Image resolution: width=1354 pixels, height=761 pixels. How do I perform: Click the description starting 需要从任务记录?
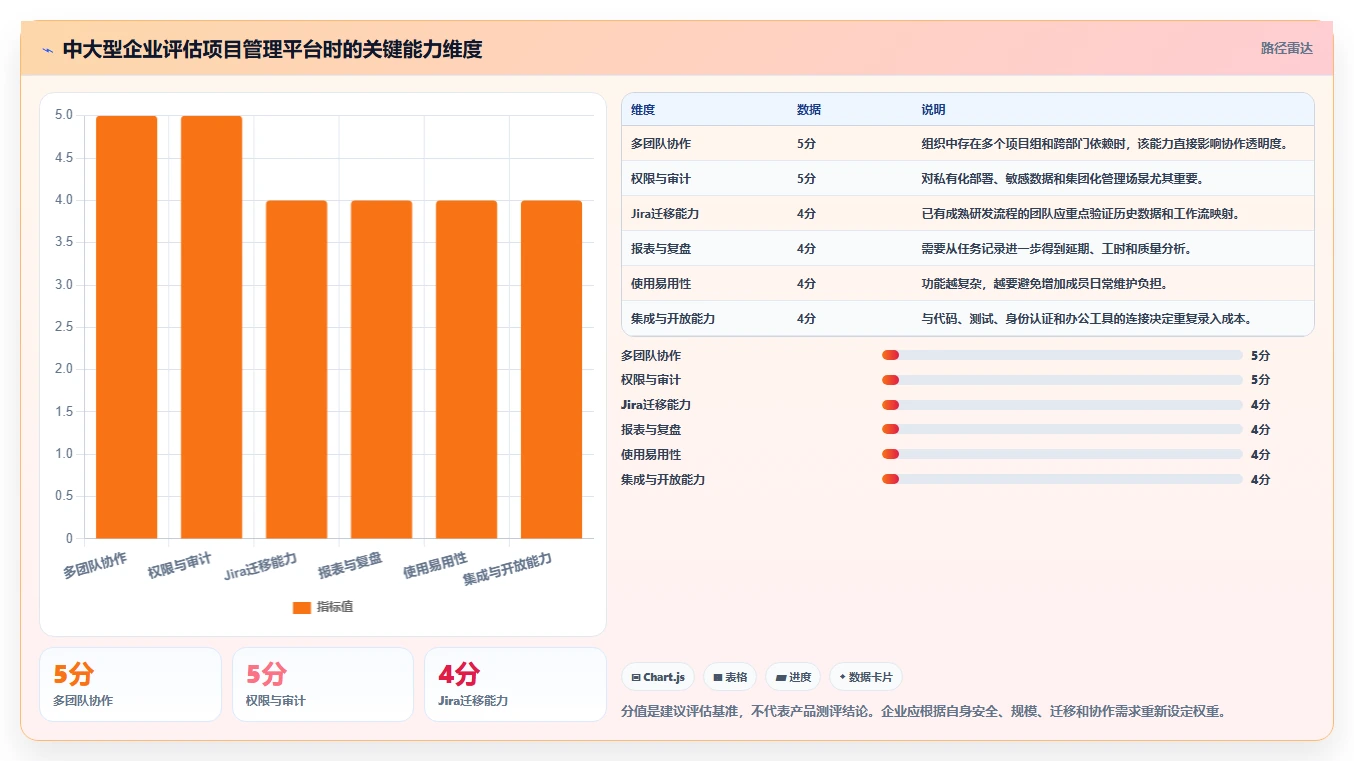point(1056,249)
